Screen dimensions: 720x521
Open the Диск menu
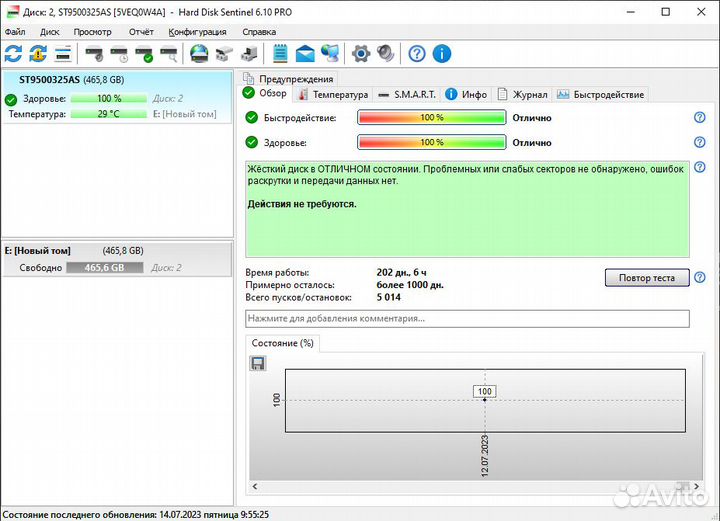point(50,32)
